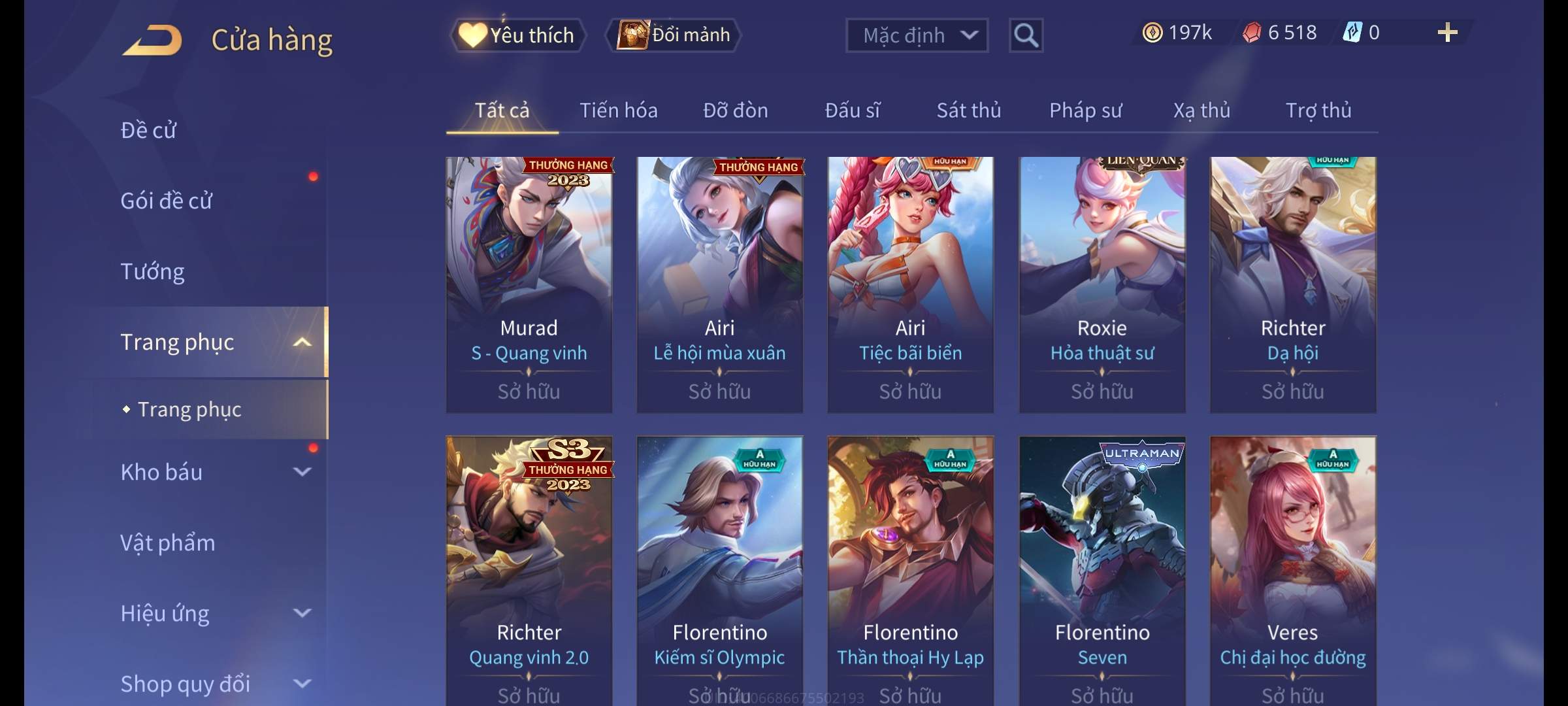
Task: Tap the blue voucher ticket icon
Action: click(1352, 33)
